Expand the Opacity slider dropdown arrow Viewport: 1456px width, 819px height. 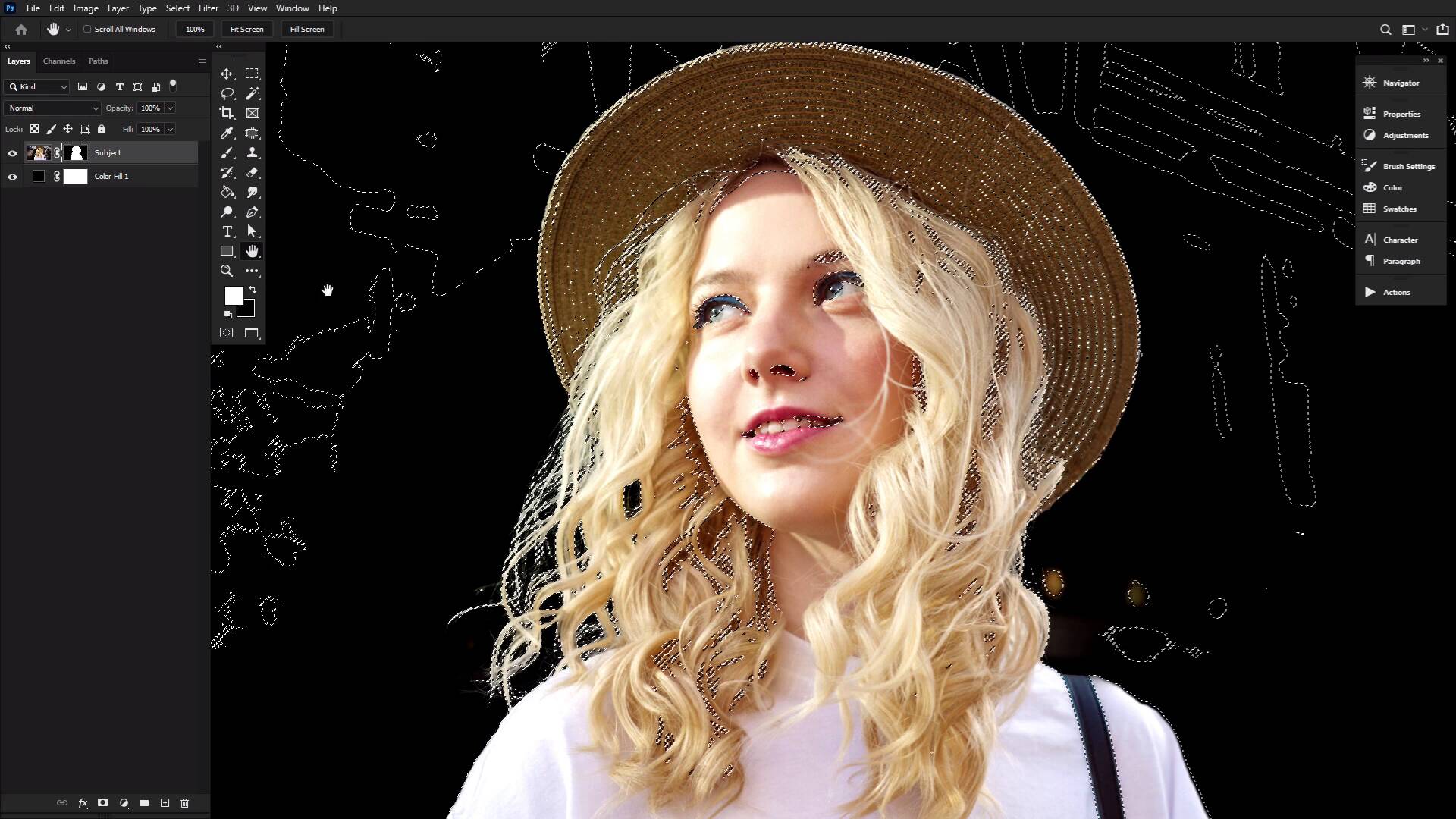170,108
